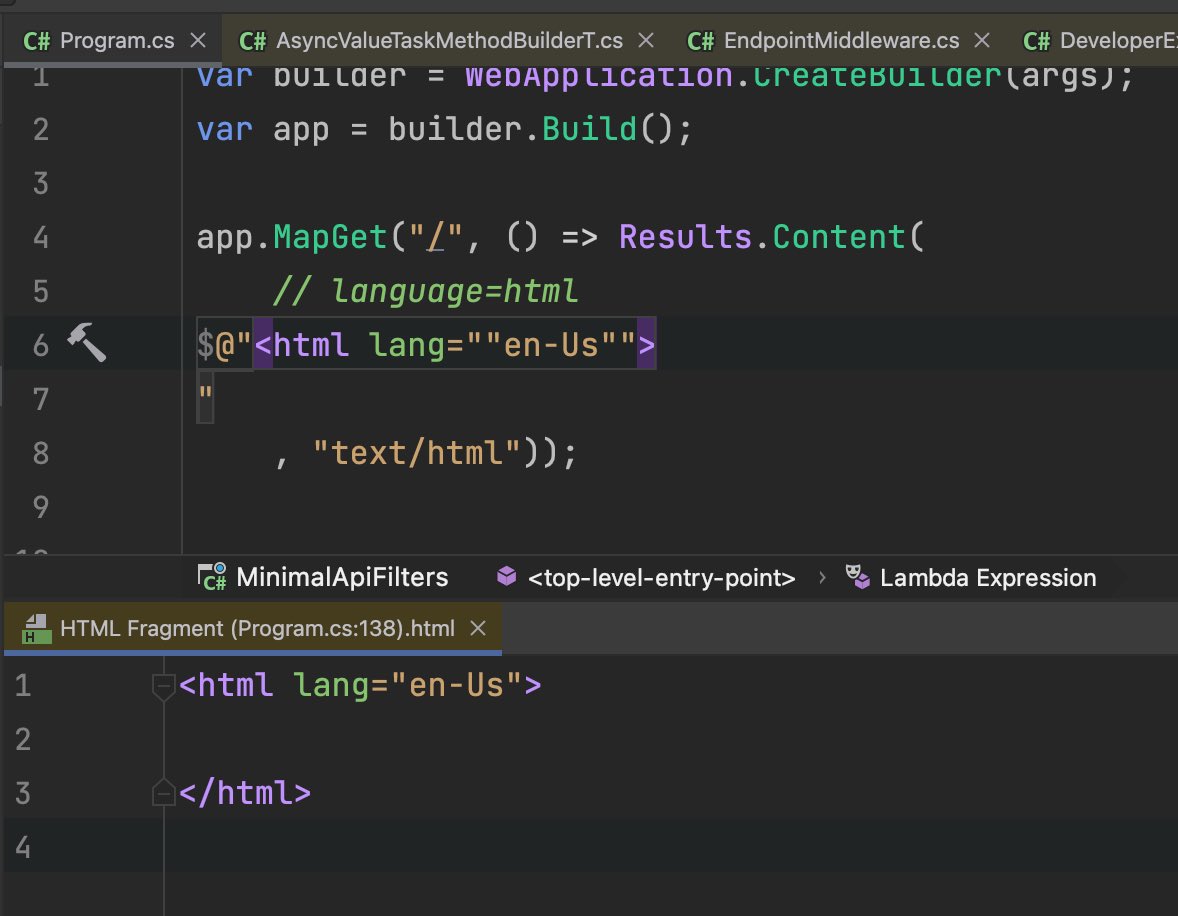Screen dimensions: 1178x916
Task: Select top-level-entry-point breadcrumb
Action: [x=661, y=578]
